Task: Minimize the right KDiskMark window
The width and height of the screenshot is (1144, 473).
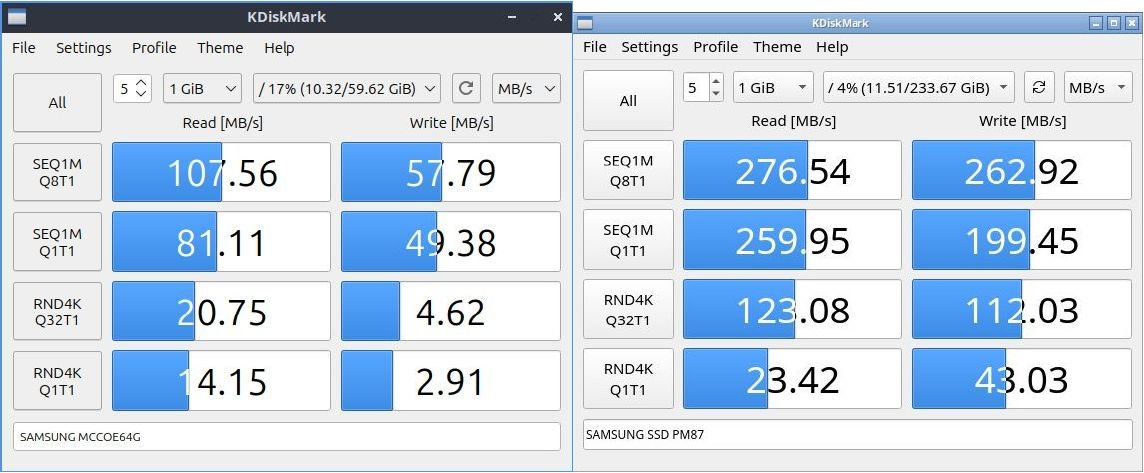Action: [x=1097, y=23]
